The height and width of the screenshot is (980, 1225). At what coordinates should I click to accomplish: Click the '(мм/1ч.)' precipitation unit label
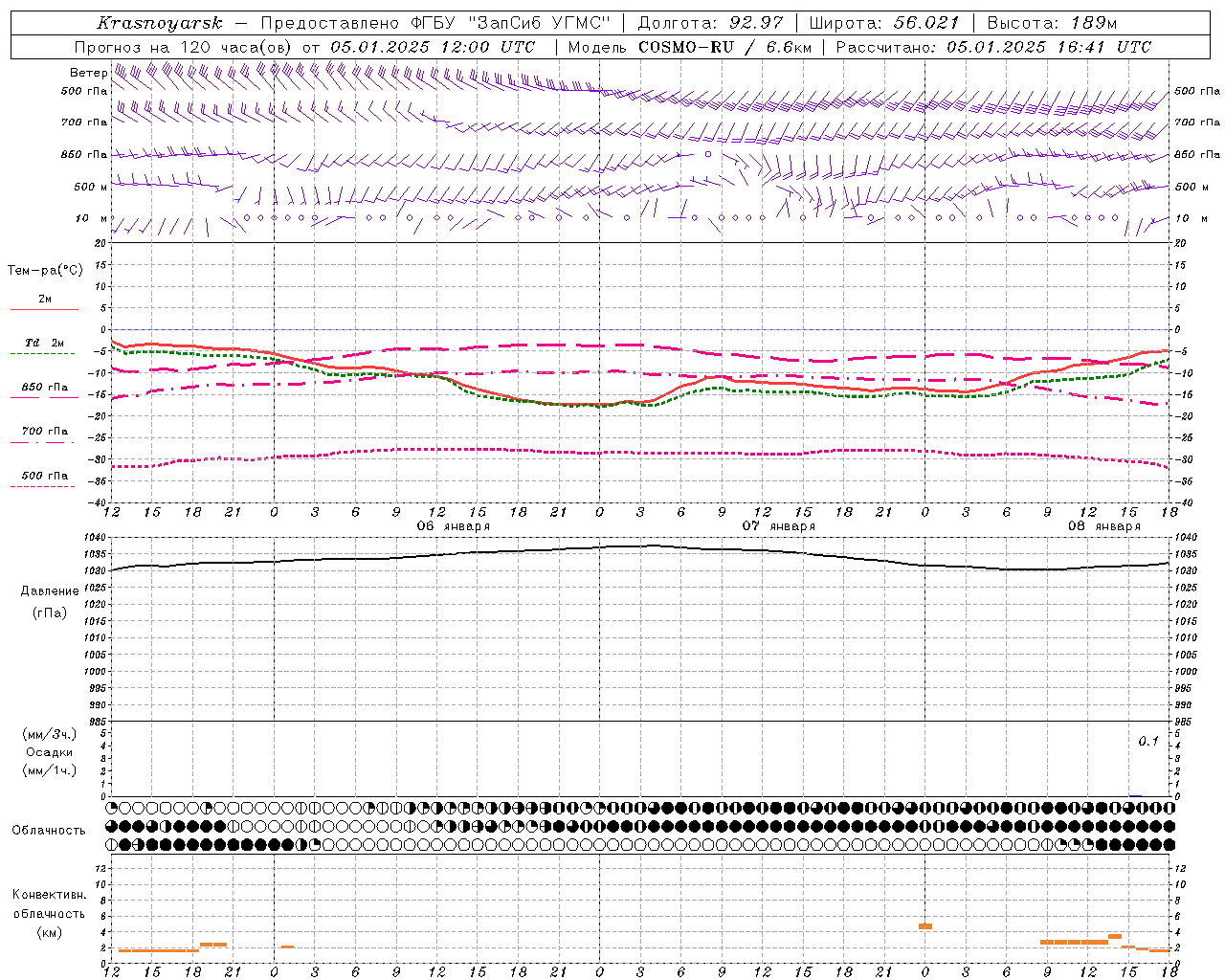click(x=50, y=770)
